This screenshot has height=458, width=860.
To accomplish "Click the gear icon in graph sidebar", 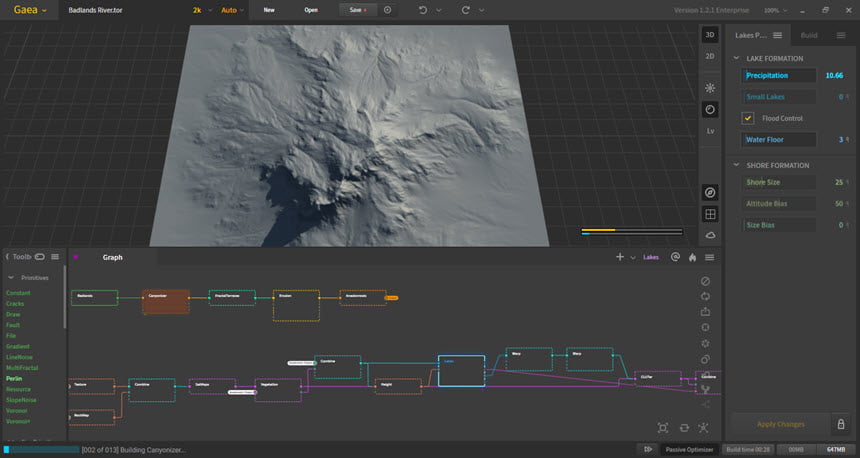I will coord(705,343).
